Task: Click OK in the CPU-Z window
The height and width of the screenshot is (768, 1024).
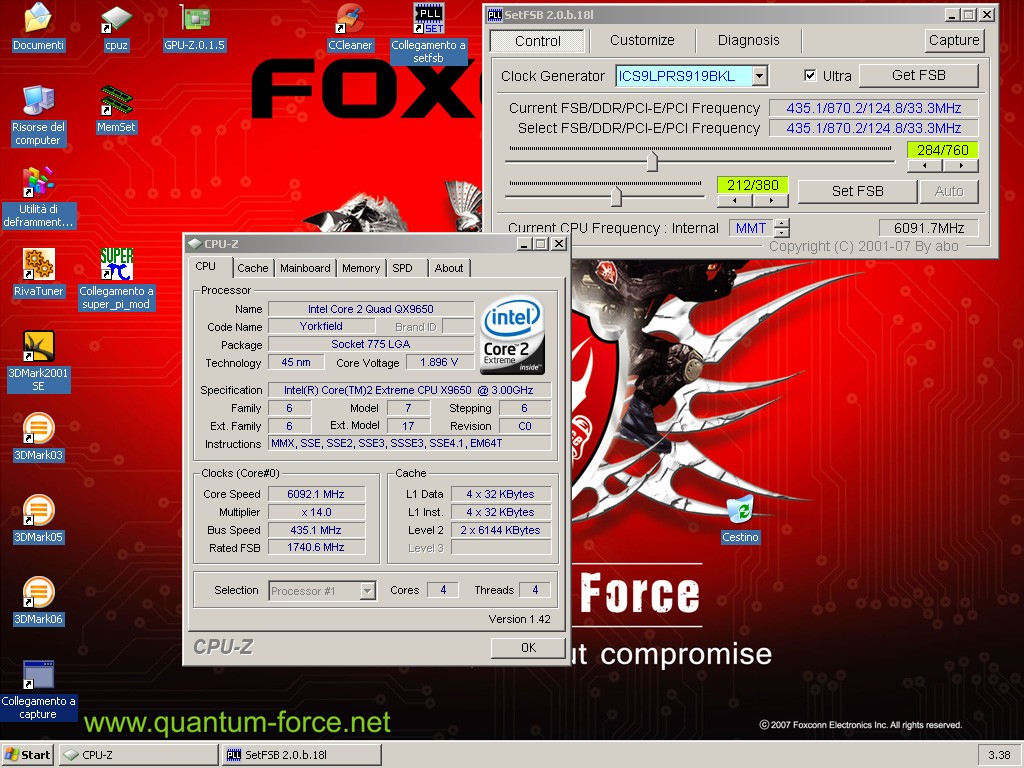Action: 528,647
